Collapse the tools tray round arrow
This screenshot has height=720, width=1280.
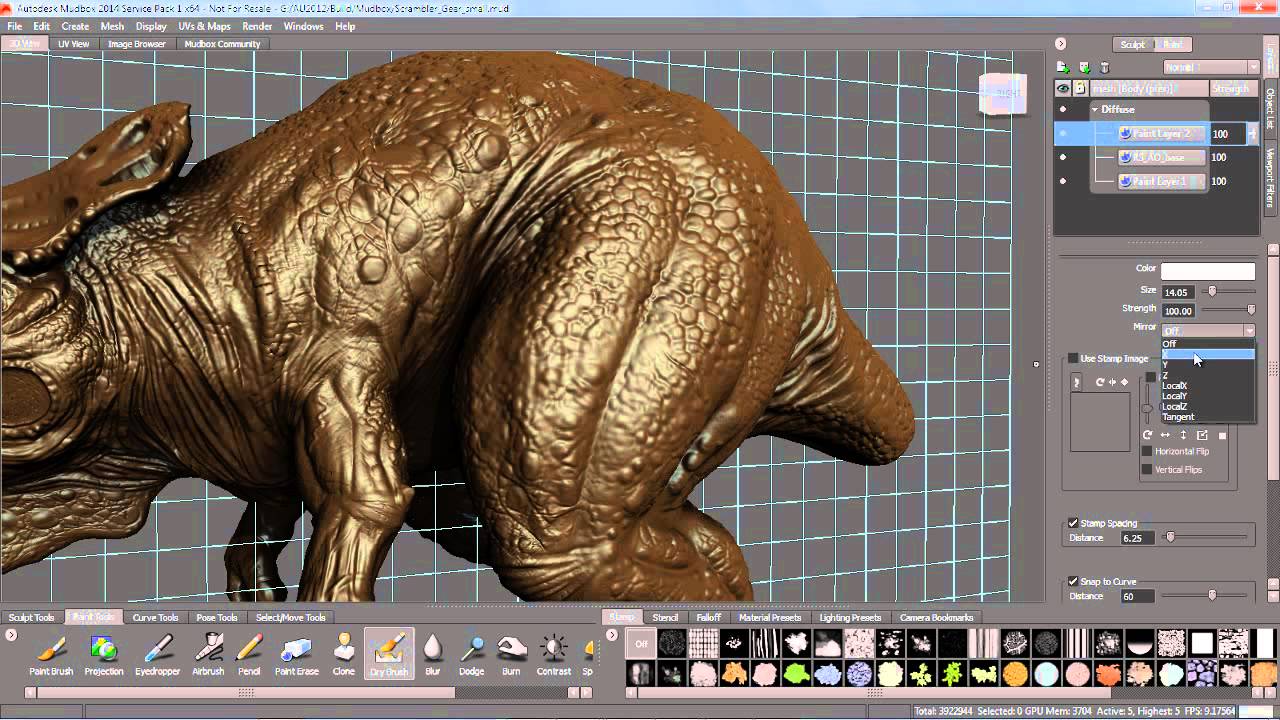click(11, 634)
